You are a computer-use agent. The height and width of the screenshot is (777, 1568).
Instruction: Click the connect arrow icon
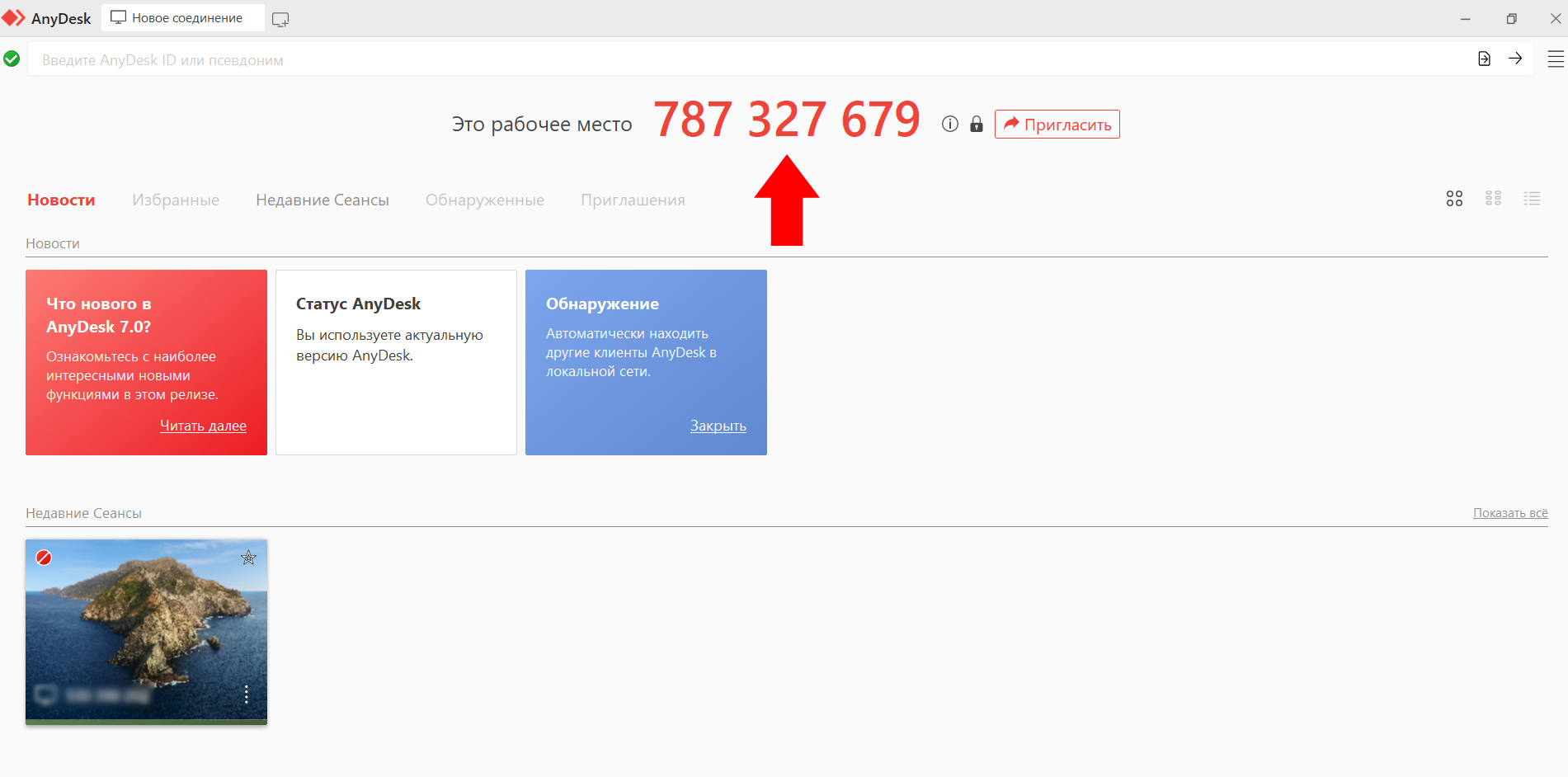[1515, 59]
